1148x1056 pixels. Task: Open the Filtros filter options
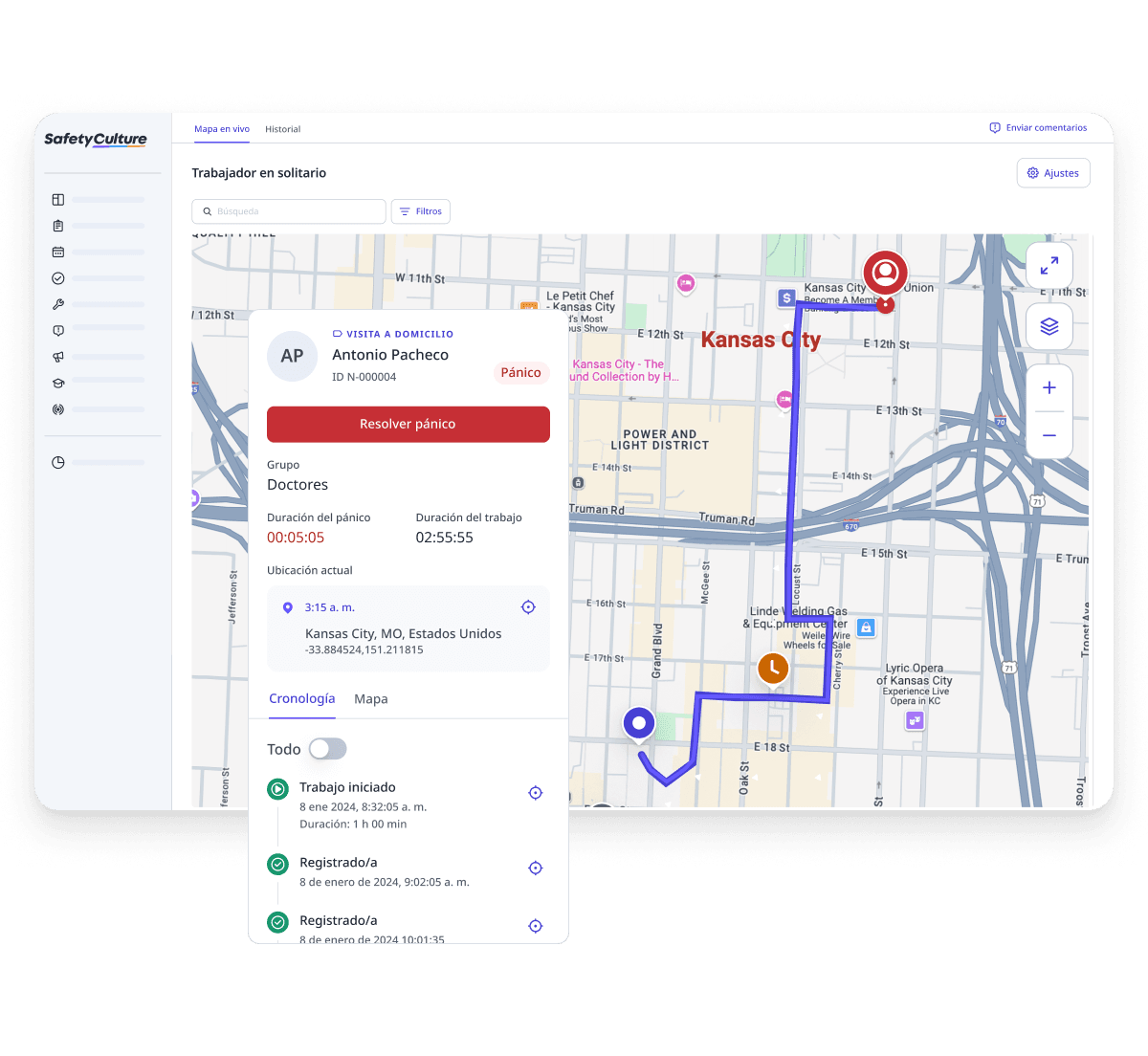(x=420, y=211)
